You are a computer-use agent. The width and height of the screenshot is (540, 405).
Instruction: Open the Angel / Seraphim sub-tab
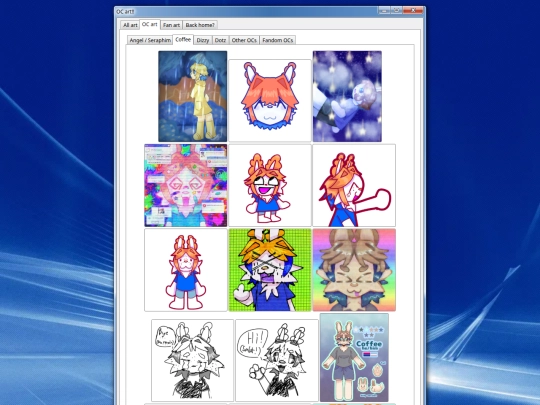click(x=150, y=40)
